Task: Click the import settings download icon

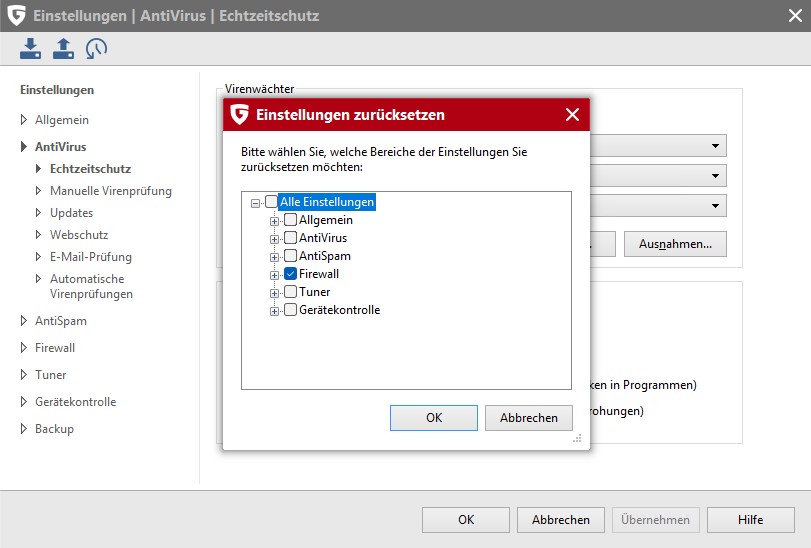Action: tap(30, 49)
